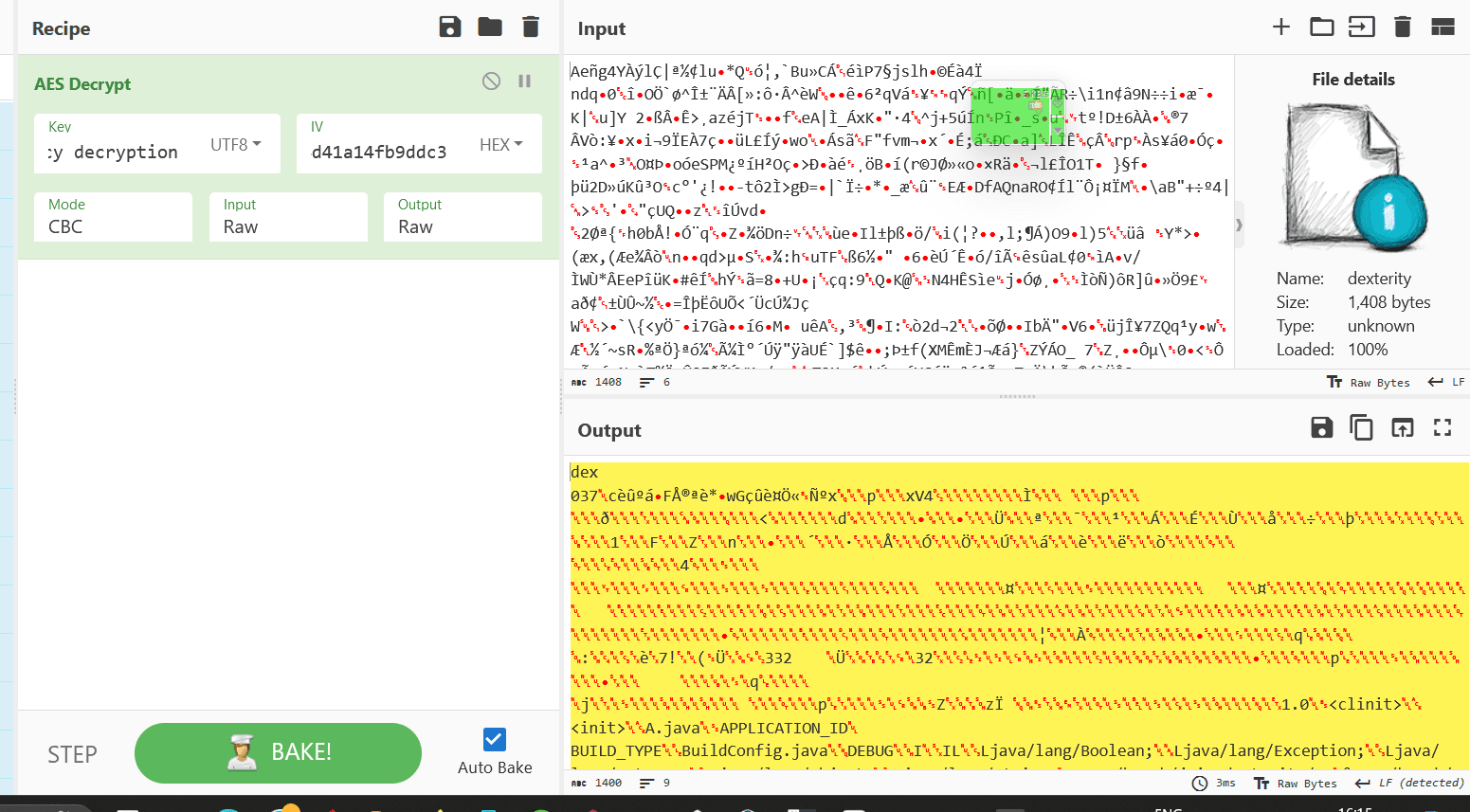Load a recipe using the Recipe folder icon

[x=490, y=27]
